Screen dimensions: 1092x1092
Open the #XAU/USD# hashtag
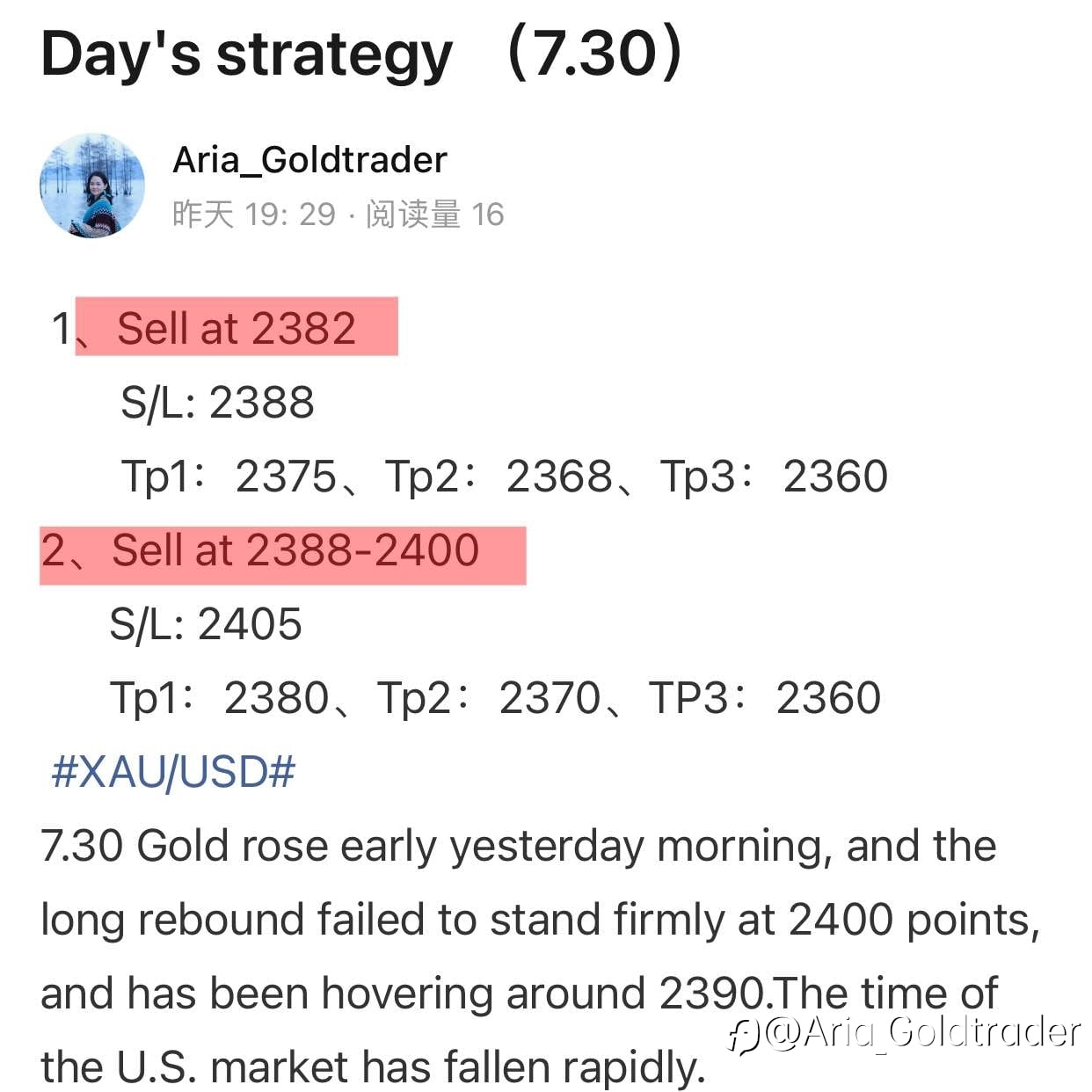click(x=173, y=772)
